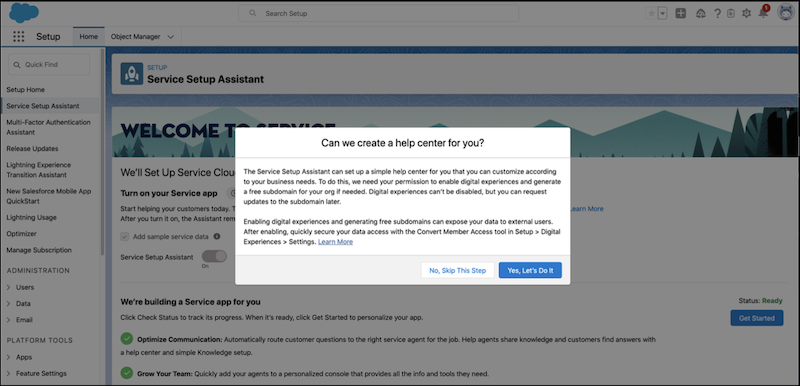Viewport: 800px width, 386px height.
Task: Open the Help question mark icon
Action: pos(717,14)
